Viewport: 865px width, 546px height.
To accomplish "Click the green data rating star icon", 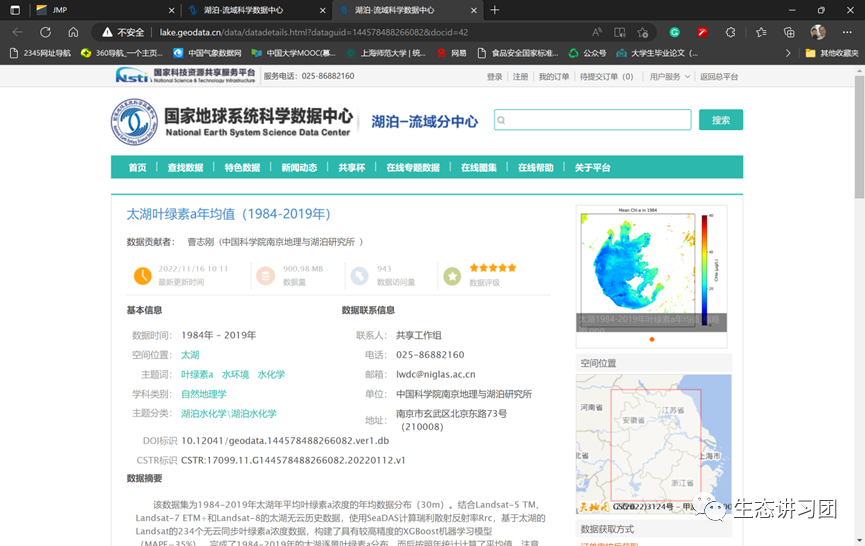I will coord(452,275).
